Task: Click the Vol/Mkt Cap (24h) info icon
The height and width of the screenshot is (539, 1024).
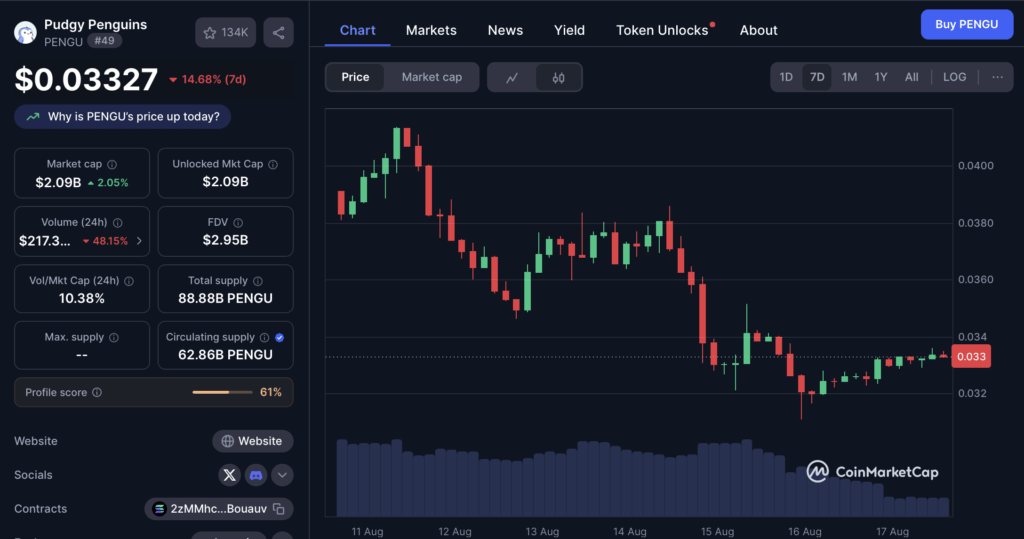Action: pos(129,281)
